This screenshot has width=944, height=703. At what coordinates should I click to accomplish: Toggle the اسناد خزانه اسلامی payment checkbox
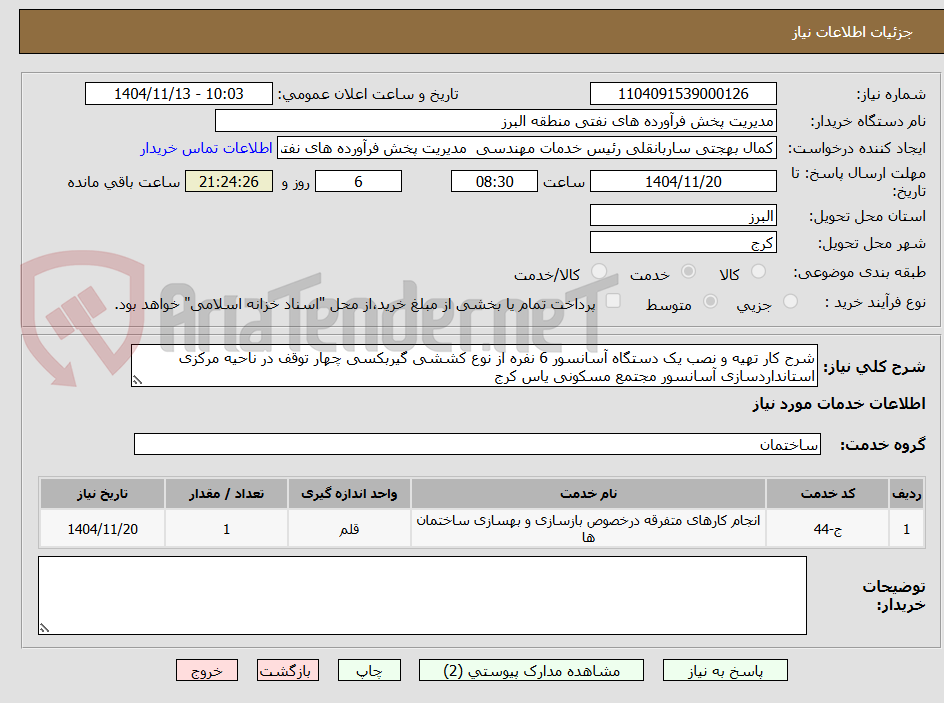[x=613, y=300]
